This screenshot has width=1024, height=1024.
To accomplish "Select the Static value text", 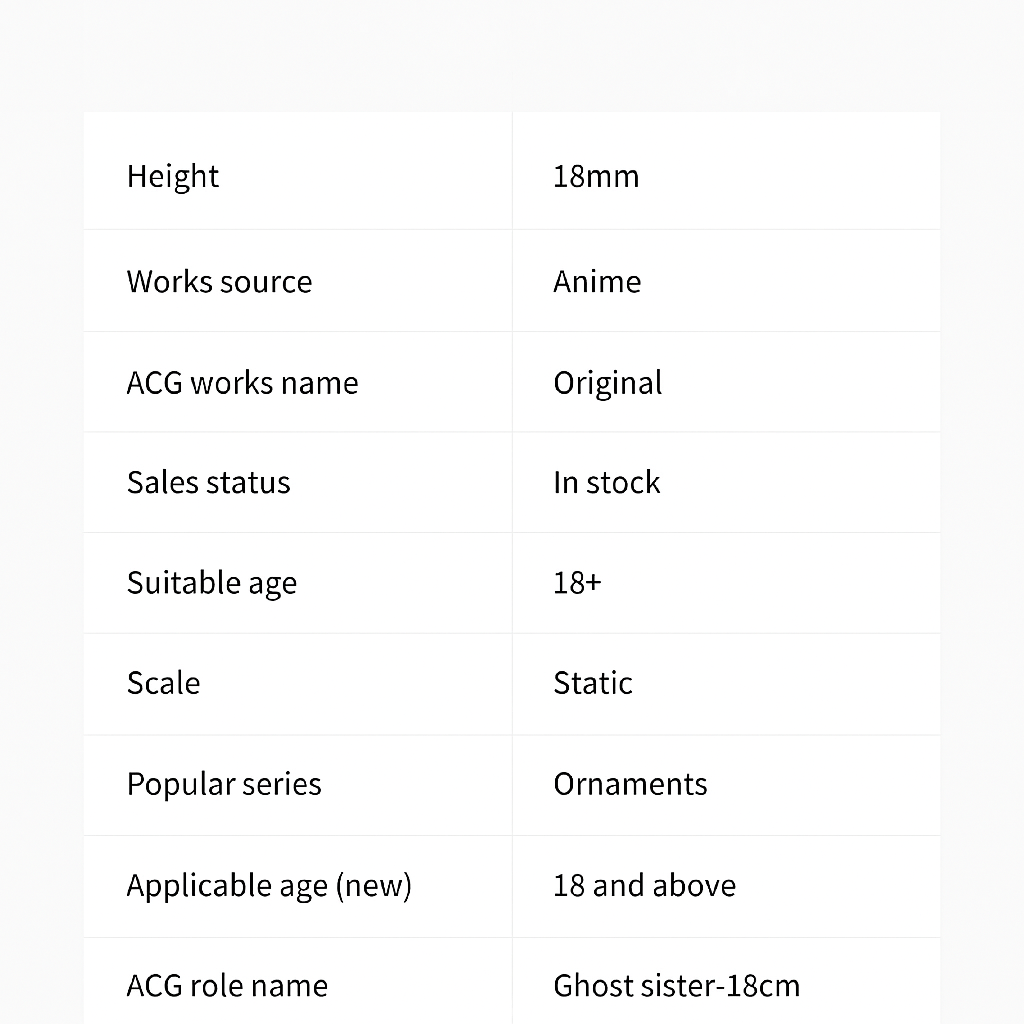I will [593, 684].
